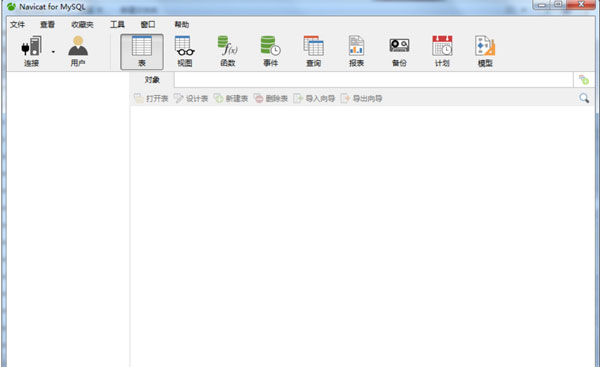Click the 新建表 new table button
This screenshot has width=600, height=367.
[x=231, y=98]
